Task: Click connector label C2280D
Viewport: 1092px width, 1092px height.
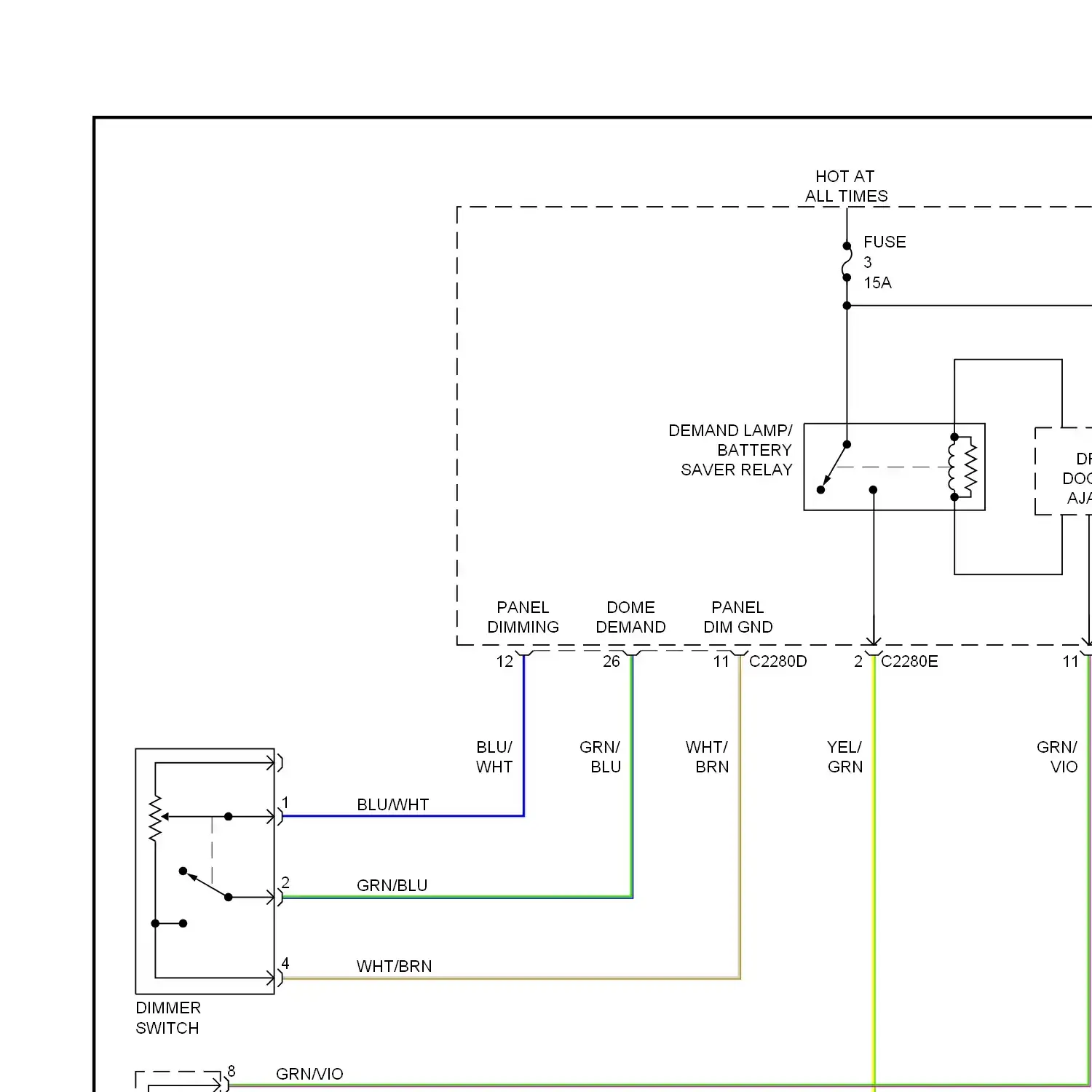Action: click(778, 661)
